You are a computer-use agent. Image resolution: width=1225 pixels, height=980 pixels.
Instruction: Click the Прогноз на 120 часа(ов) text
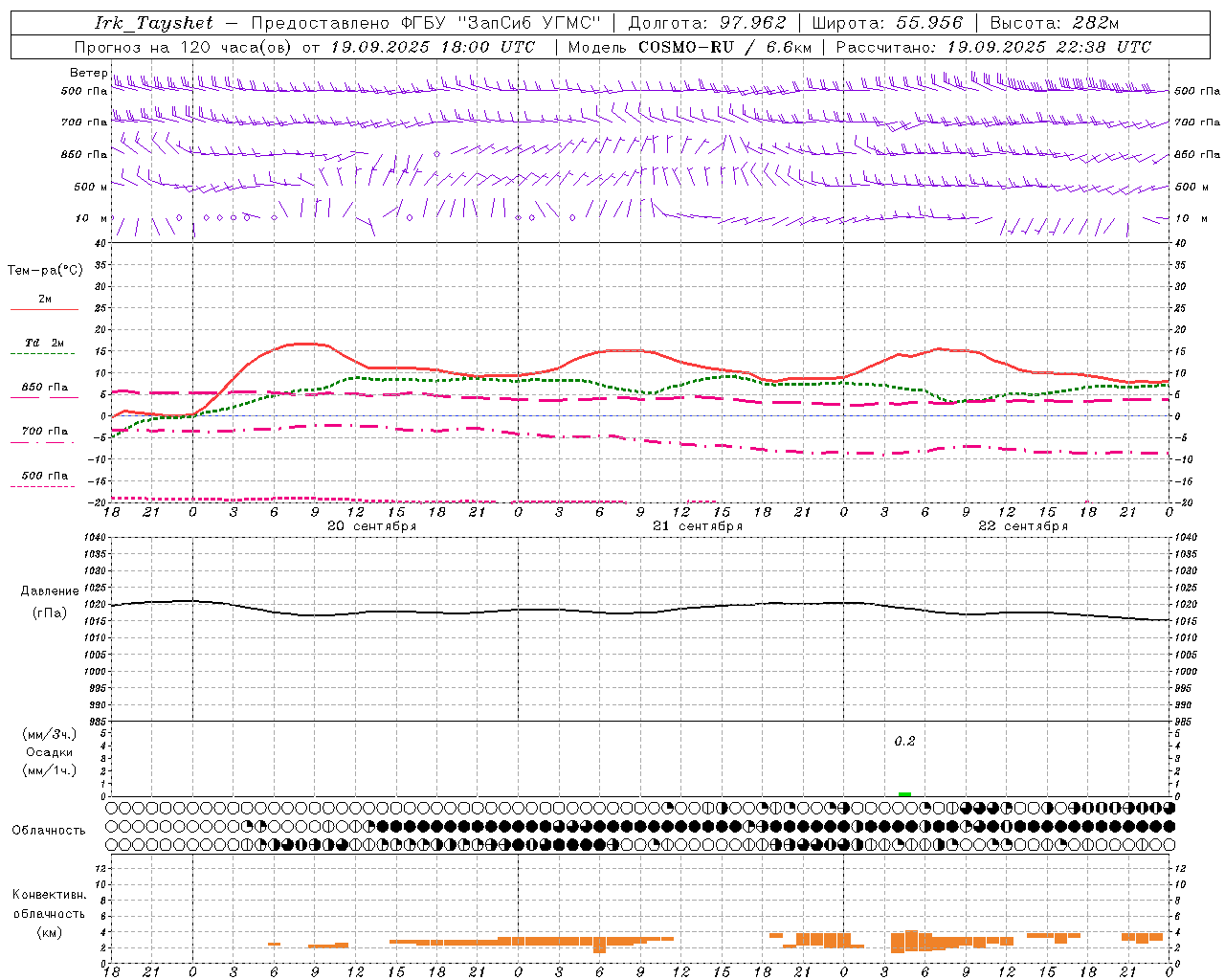click(184, 47)
